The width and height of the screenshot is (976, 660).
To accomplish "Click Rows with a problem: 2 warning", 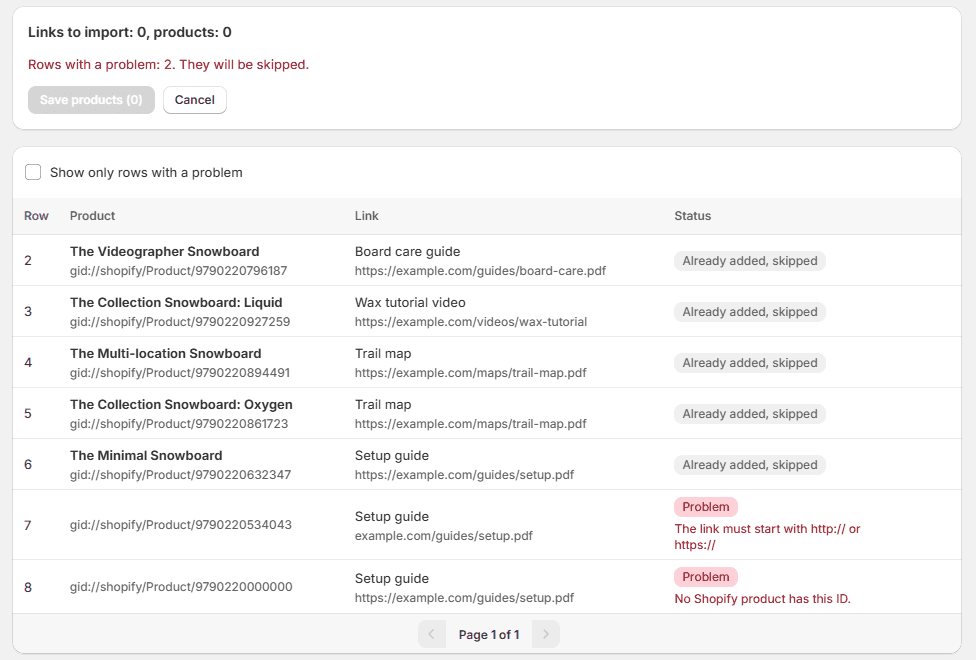I will tap(168, 65).
